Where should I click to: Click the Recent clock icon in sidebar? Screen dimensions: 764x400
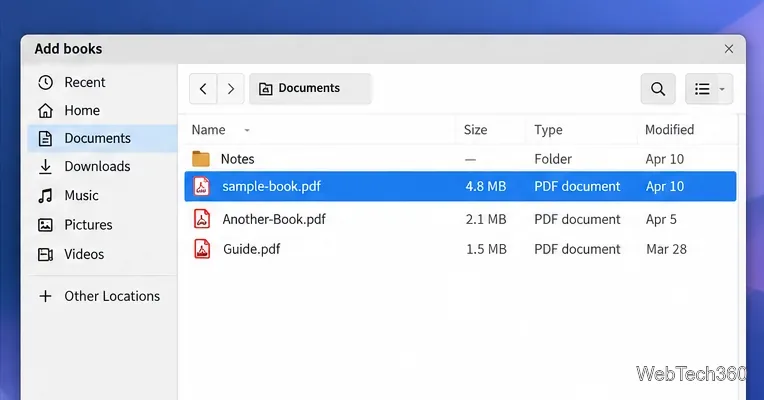point(45,82)
